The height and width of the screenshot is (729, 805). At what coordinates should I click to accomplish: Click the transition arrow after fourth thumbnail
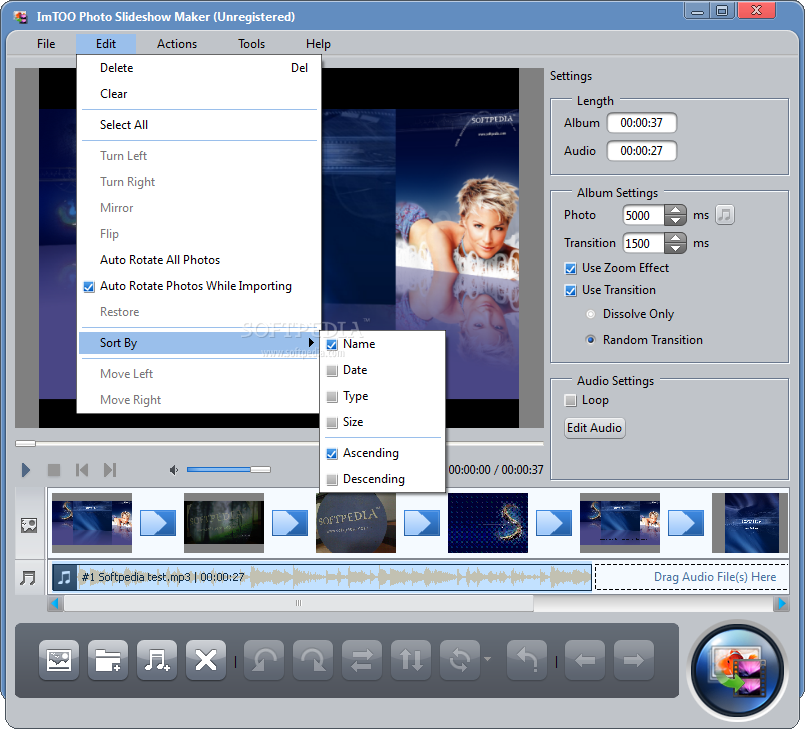553,523
